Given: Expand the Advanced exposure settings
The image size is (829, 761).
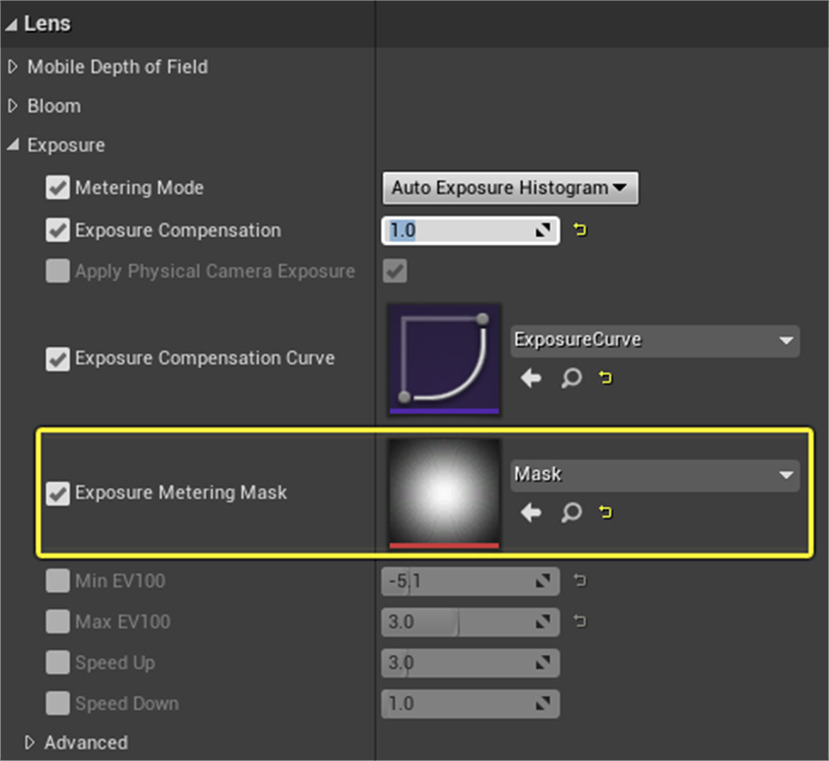Looking at the screenshot, I should point(30,743).
